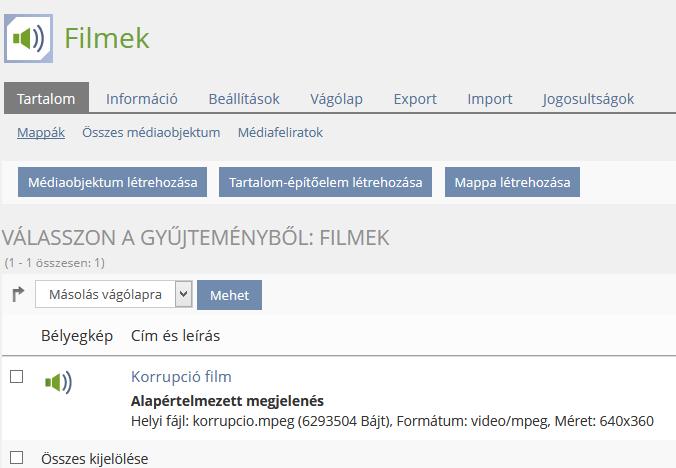Image resolution: width=676 pixels, height=468 pixels.
Task: Open the Jogosultságok tab
Action: pyautogui.click(x=588, y=98)
